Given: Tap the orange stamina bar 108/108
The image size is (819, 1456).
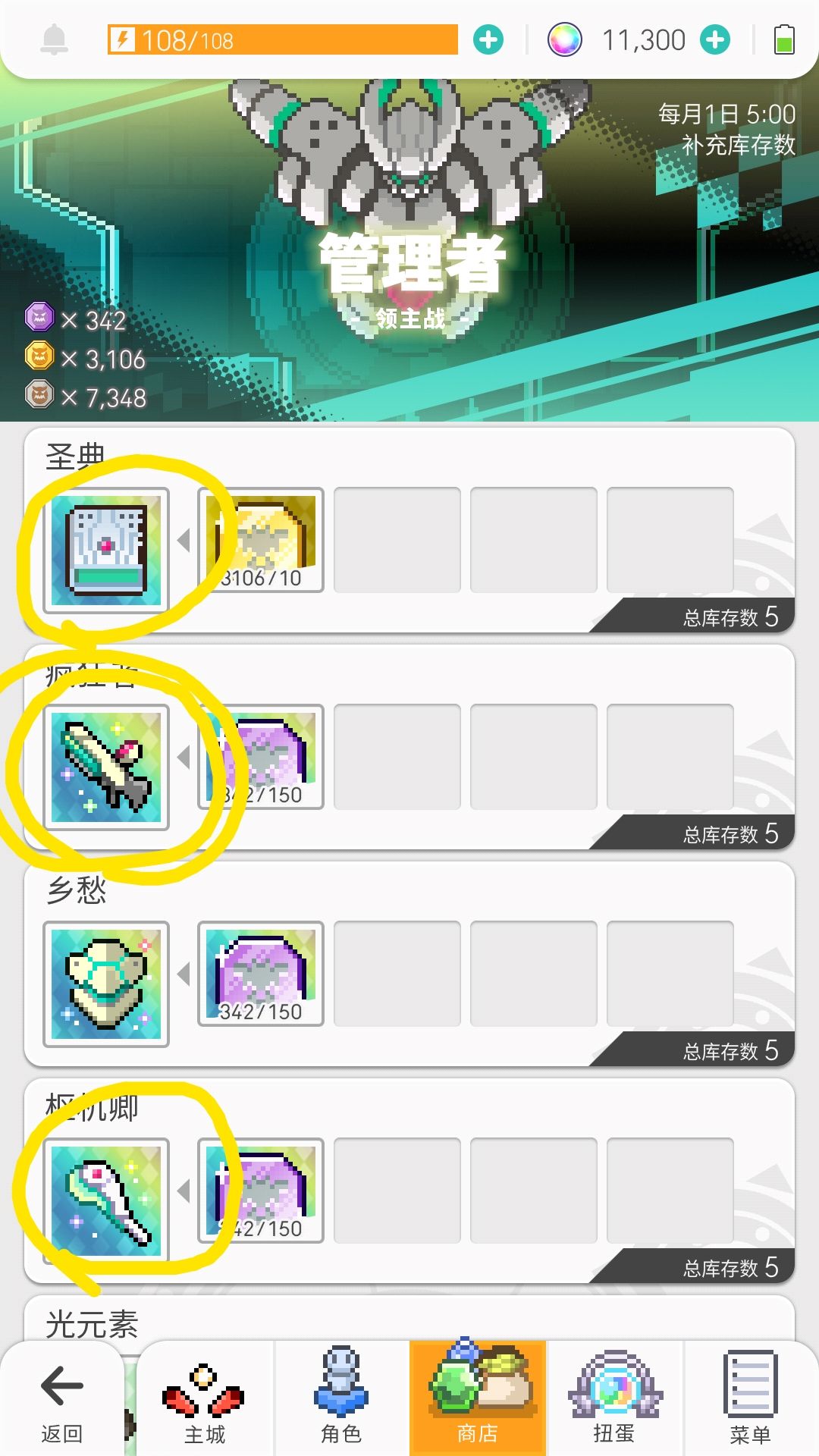Looking at the screenshot, I should pyautogui.click(x=283, y=39).
